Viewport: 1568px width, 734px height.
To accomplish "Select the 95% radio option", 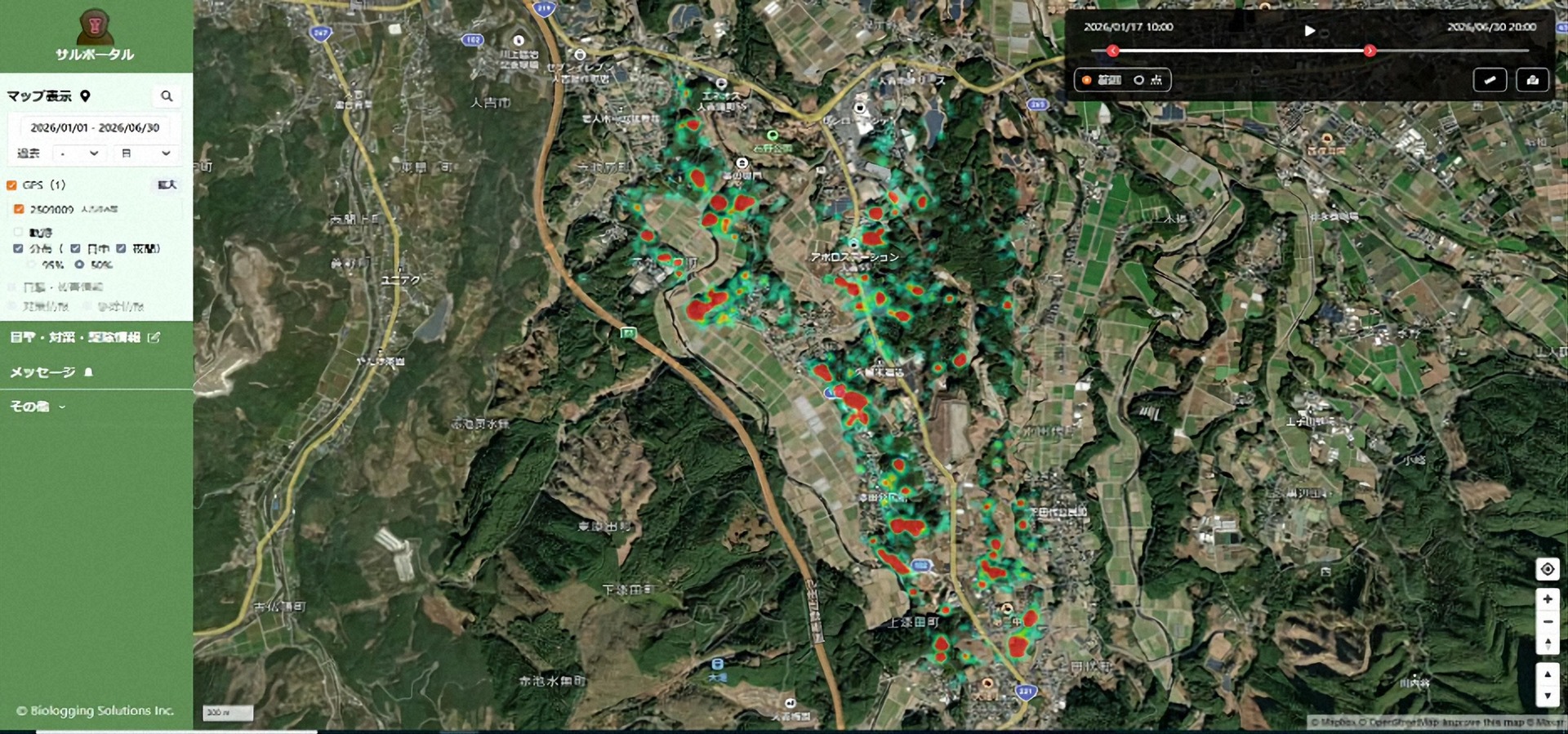I will (x=33, y=265).
